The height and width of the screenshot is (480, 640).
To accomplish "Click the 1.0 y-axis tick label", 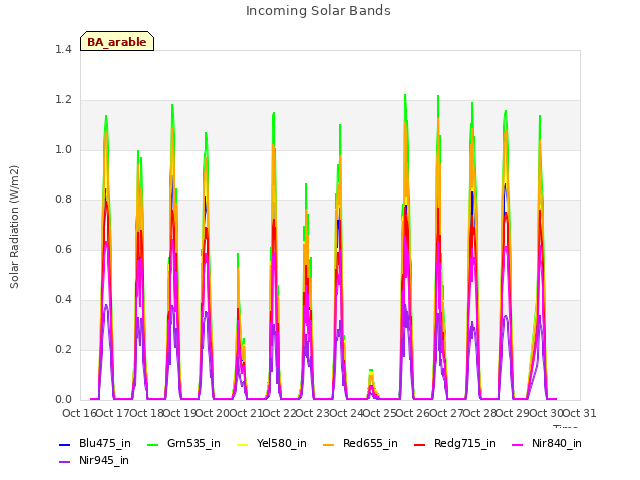I will coord(63,149).
